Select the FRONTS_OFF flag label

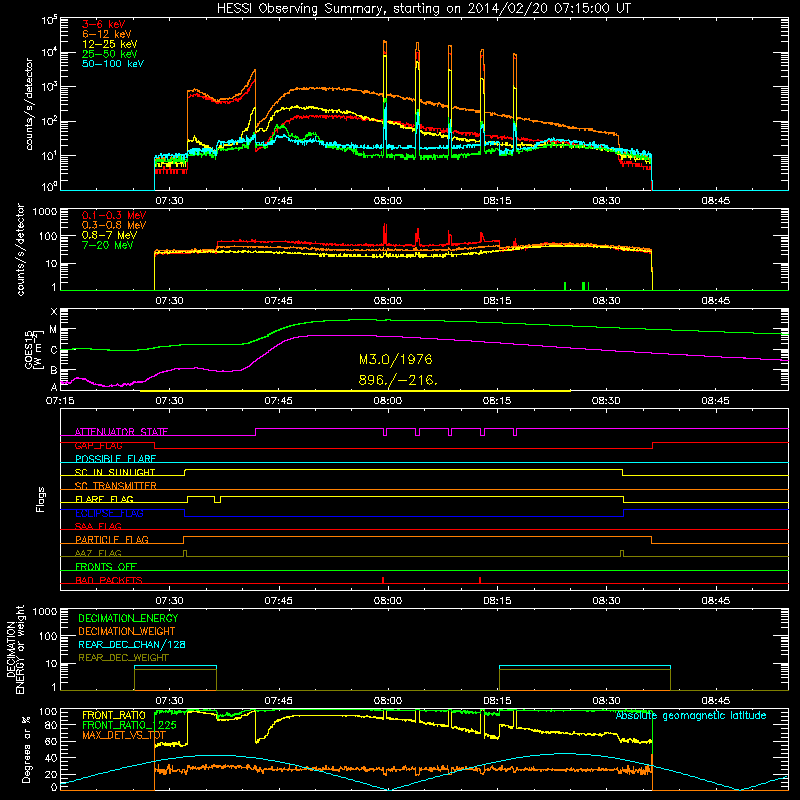pos(106,566)
